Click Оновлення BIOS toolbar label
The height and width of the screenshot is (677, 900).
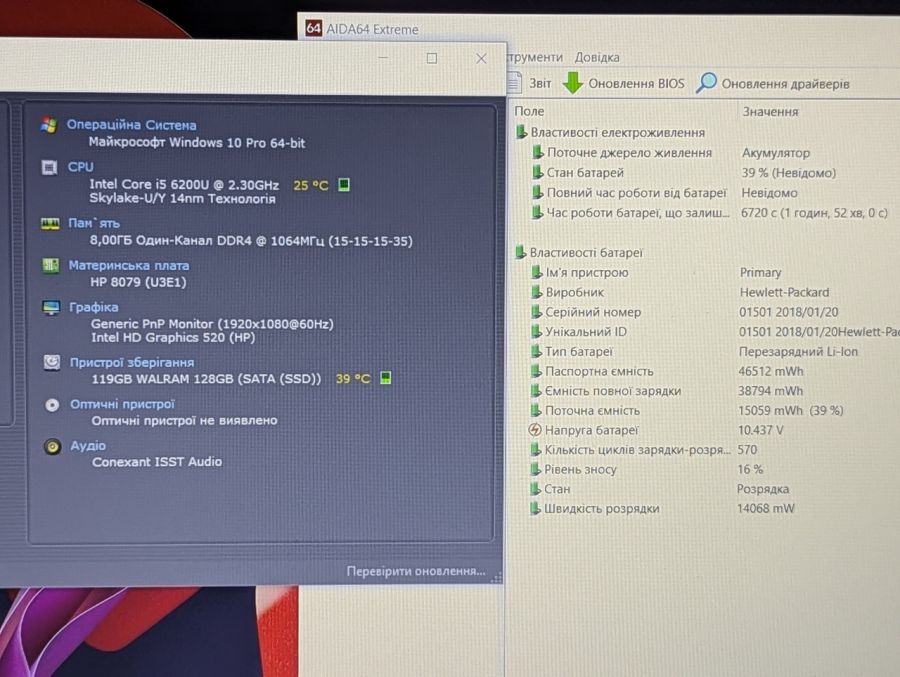(x=636, y=84)
